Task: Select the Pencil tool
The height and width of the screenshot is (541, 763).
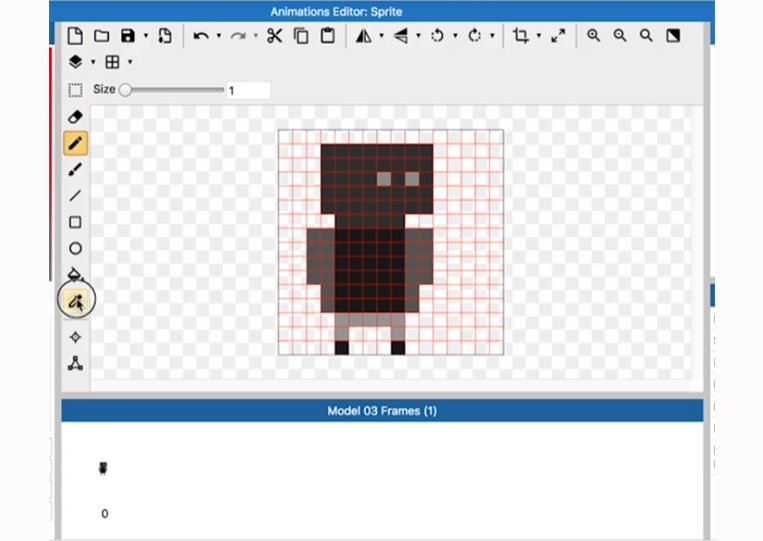Action: point(75,143)
